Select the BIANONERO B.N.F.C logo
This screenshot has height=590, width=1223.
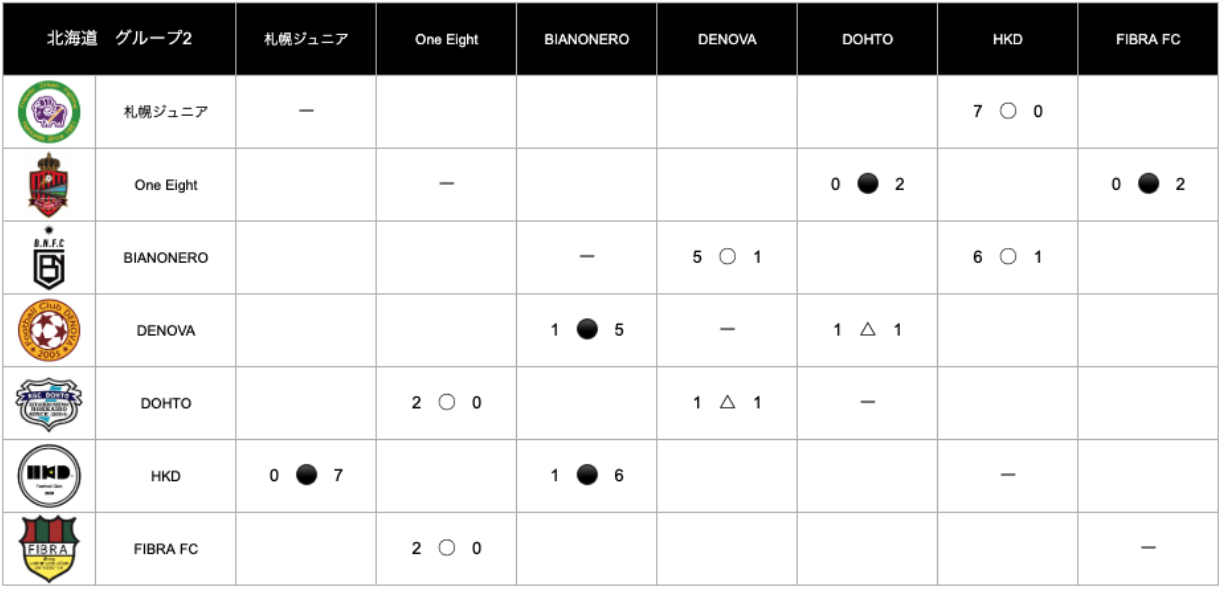point(49,258)
